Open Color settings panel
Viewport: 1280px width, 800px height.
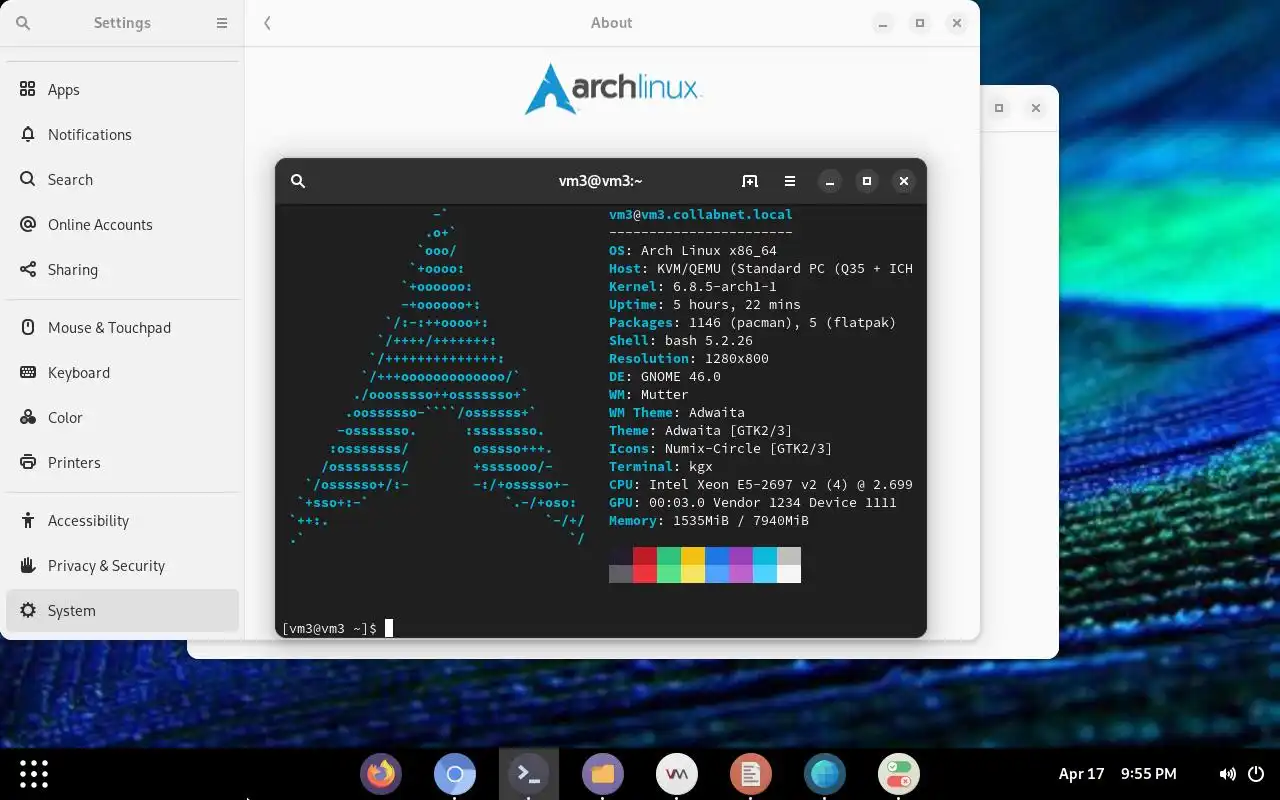[x=122, y=418]
